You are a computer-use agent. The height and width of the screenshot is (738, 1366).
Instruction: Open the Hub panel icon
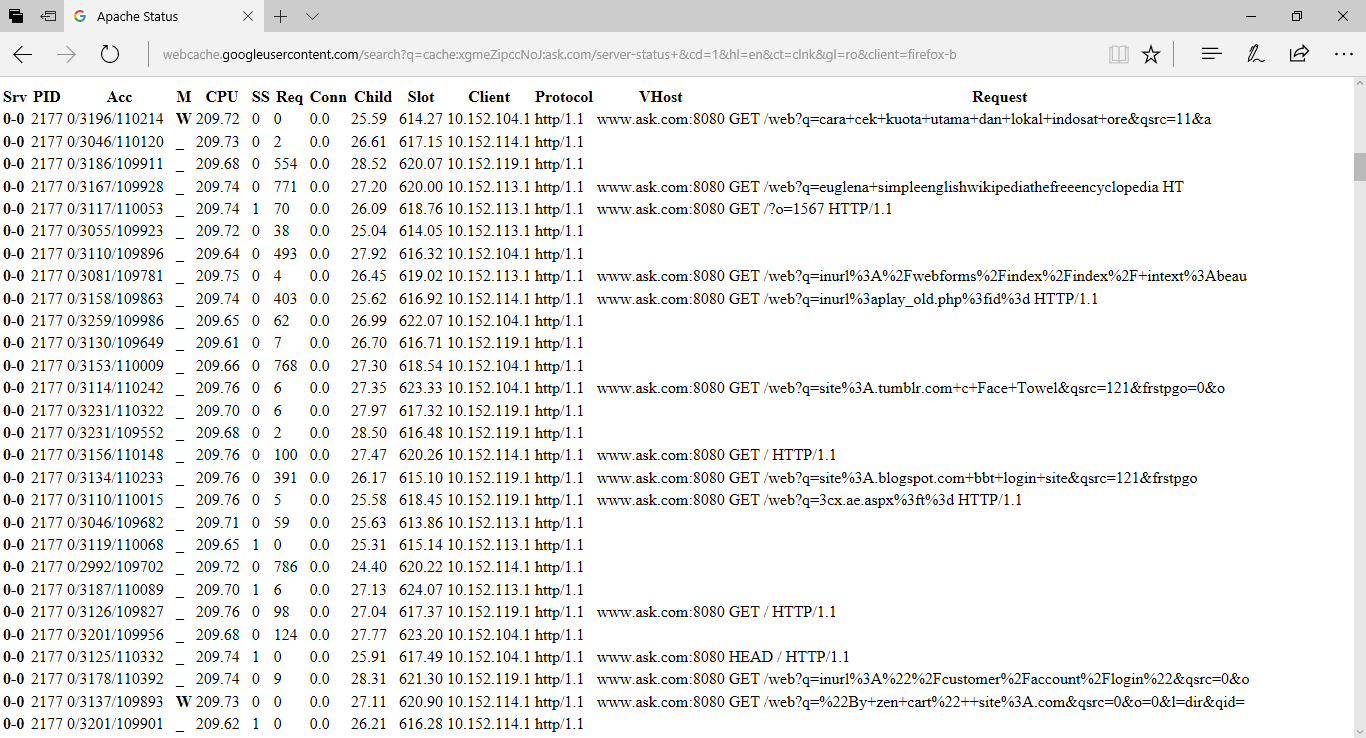click(x=1211, y=54)
